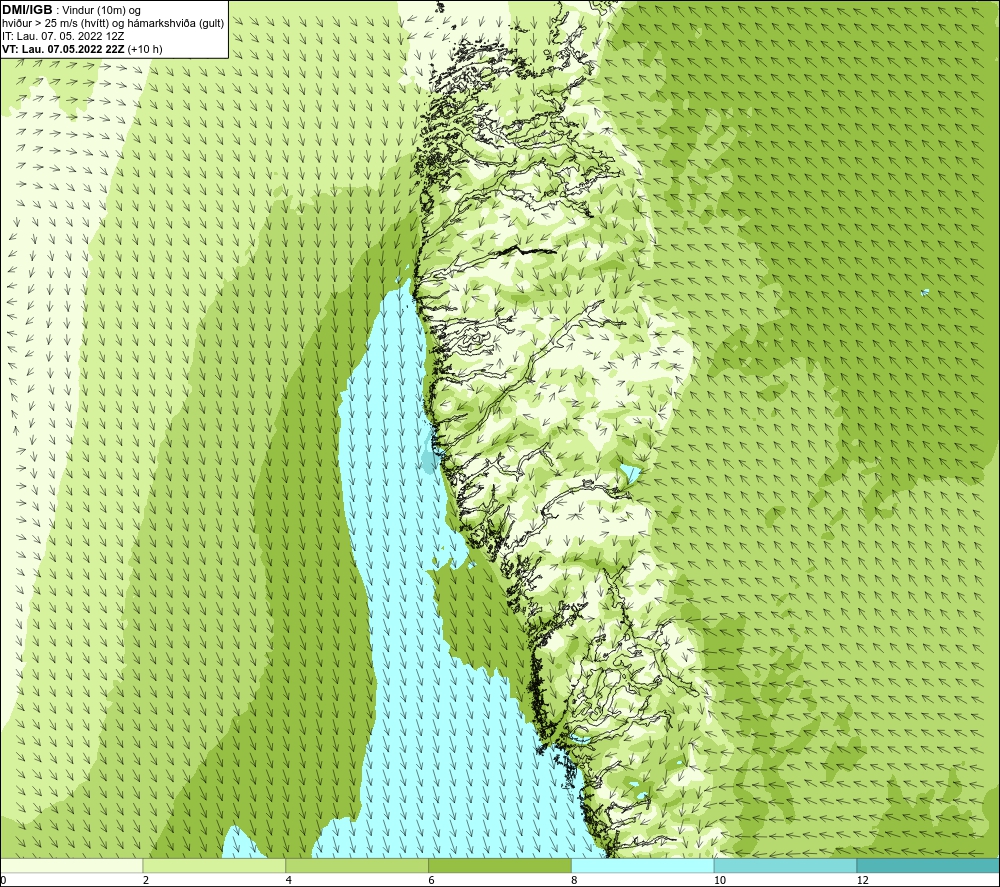Click the 0–2 m/s palest legend color band
Screen dimensions: 1000x887
click(71, 865)
